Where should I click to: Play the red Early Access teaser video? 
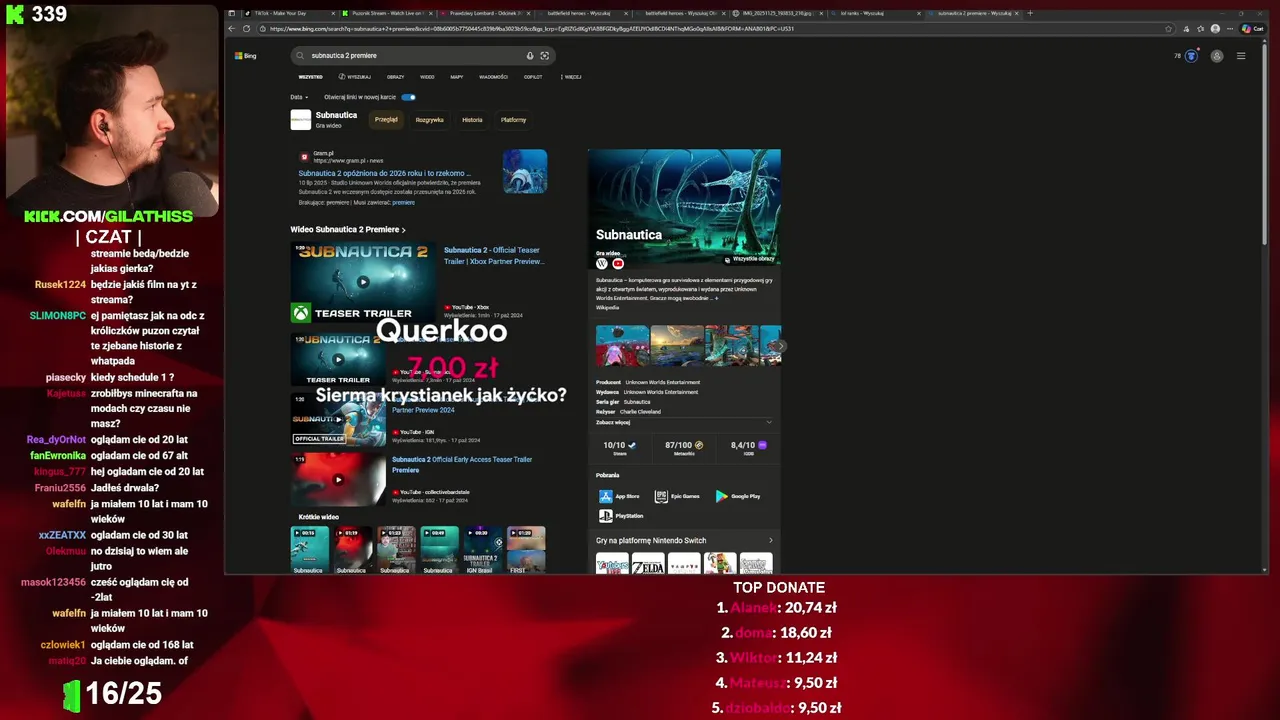[338, 479]
